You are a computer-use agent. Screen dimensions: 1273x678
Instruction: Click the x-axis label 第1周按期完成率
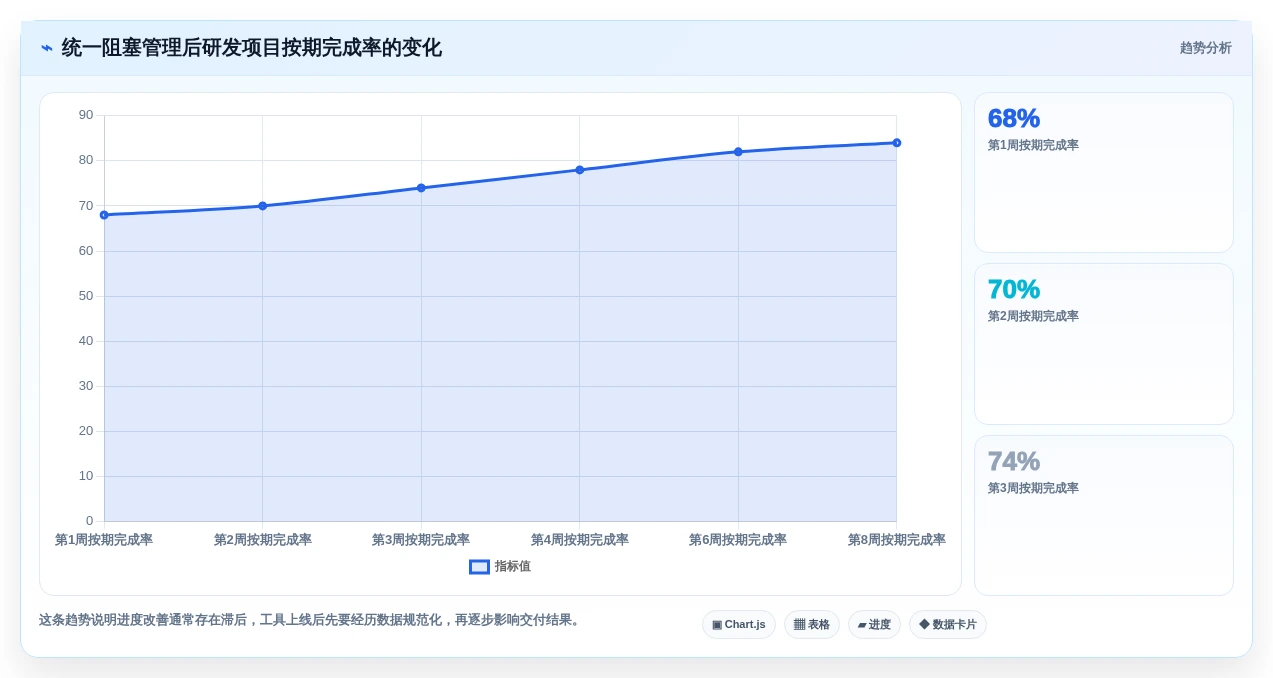click(x=104, y=540)
